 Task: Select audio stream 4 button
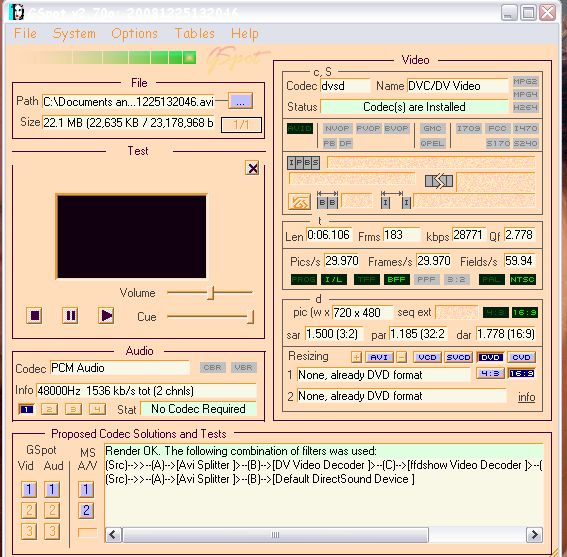point(97,409)
